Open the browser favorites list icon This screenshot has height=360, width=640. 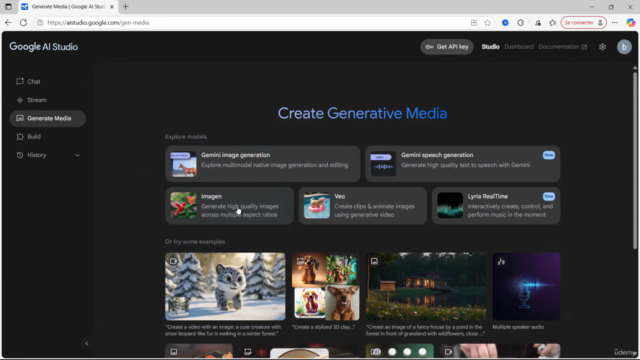click(552, 23)
